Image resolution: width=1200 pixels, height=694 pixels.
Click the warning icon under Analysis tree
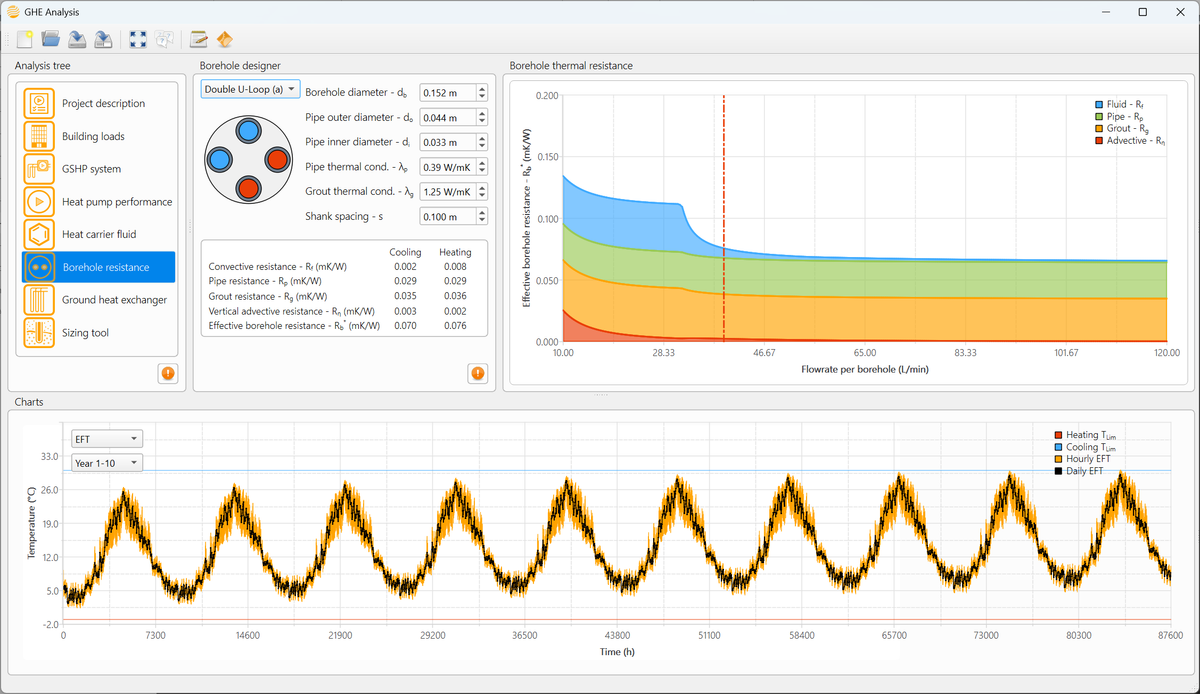click(x=167, y=373)
